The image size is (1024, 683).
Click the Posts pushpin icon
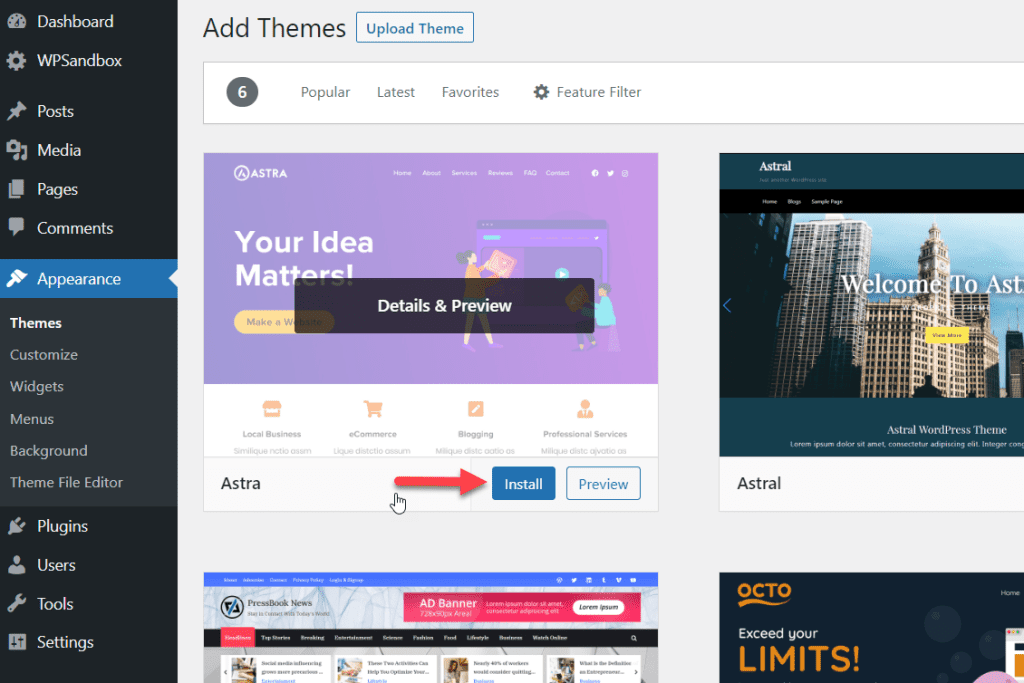[x=17, y=111]
